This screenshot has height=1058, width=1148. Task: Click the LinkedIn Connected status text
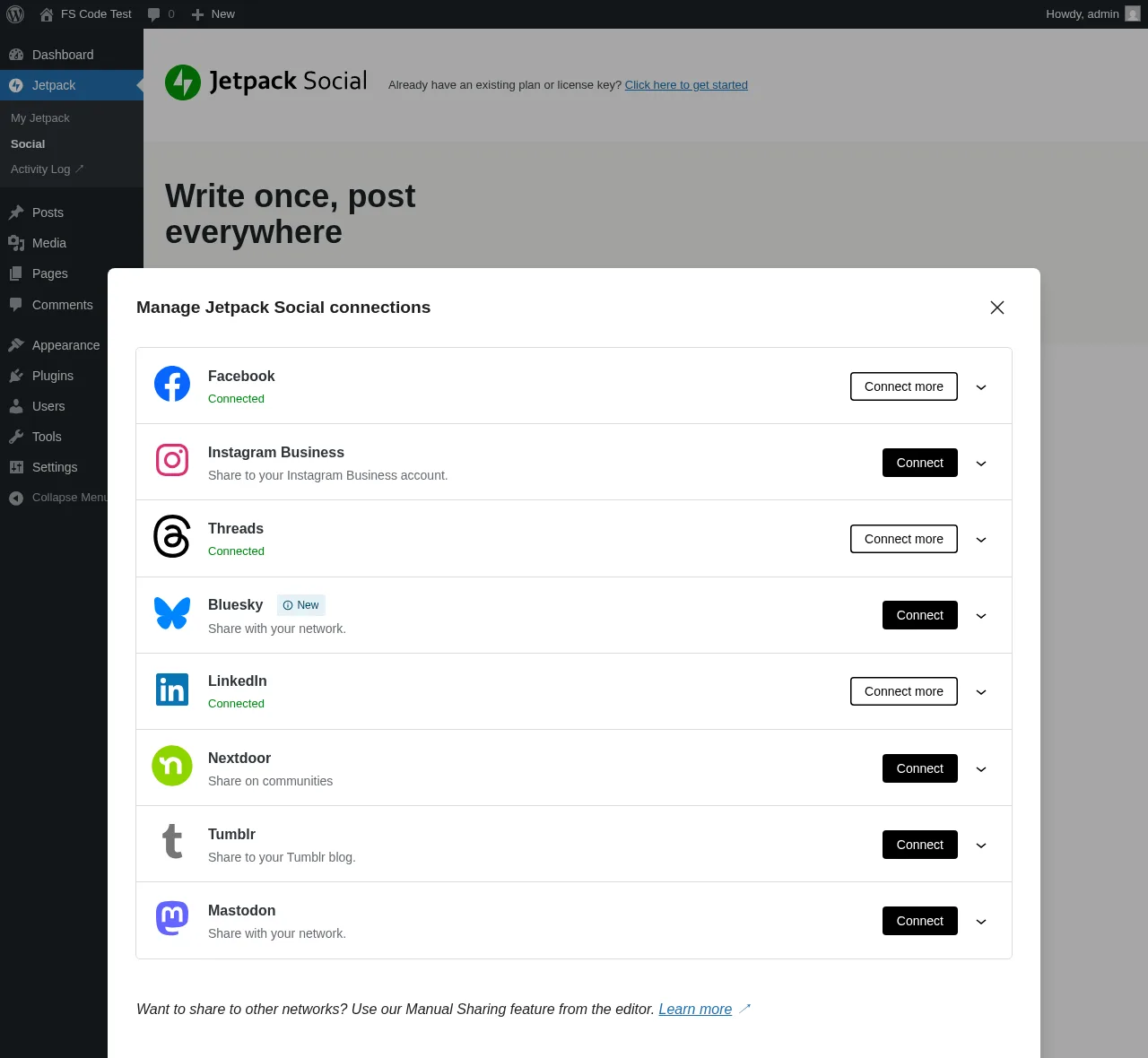[x=236, y=704]
